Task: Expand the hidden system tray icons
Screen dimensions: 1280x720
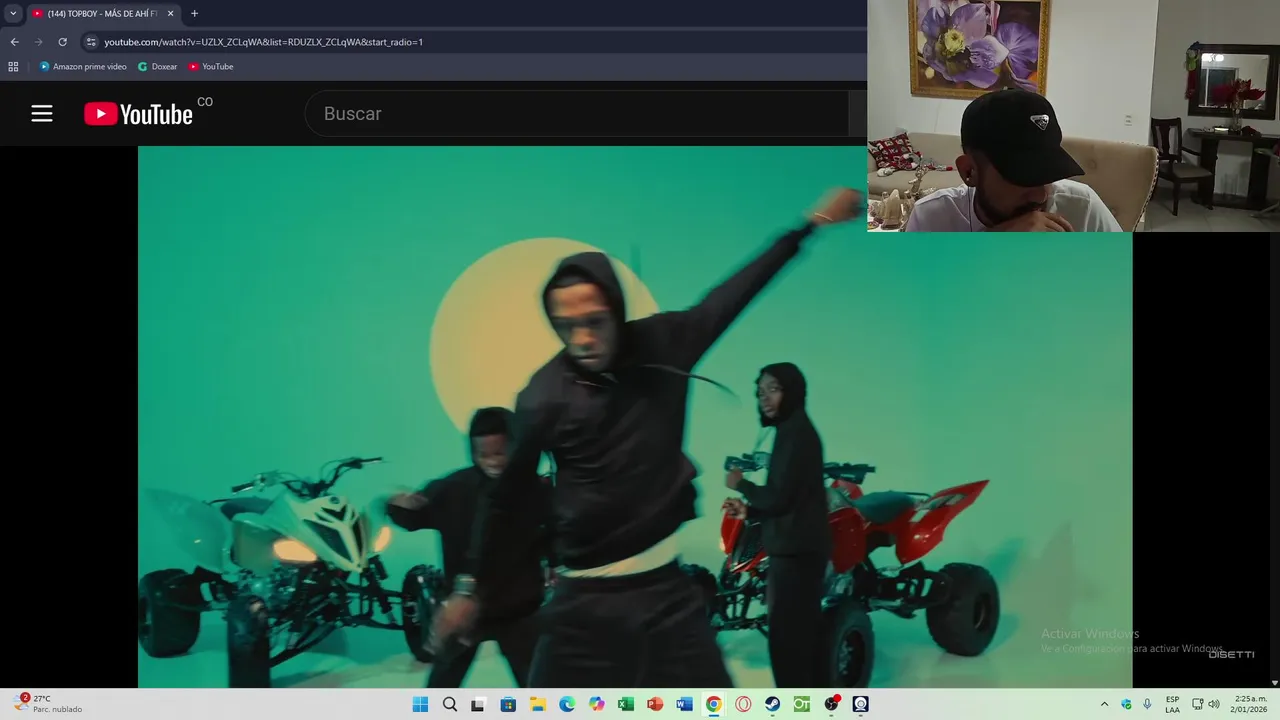Action: 1104,704
